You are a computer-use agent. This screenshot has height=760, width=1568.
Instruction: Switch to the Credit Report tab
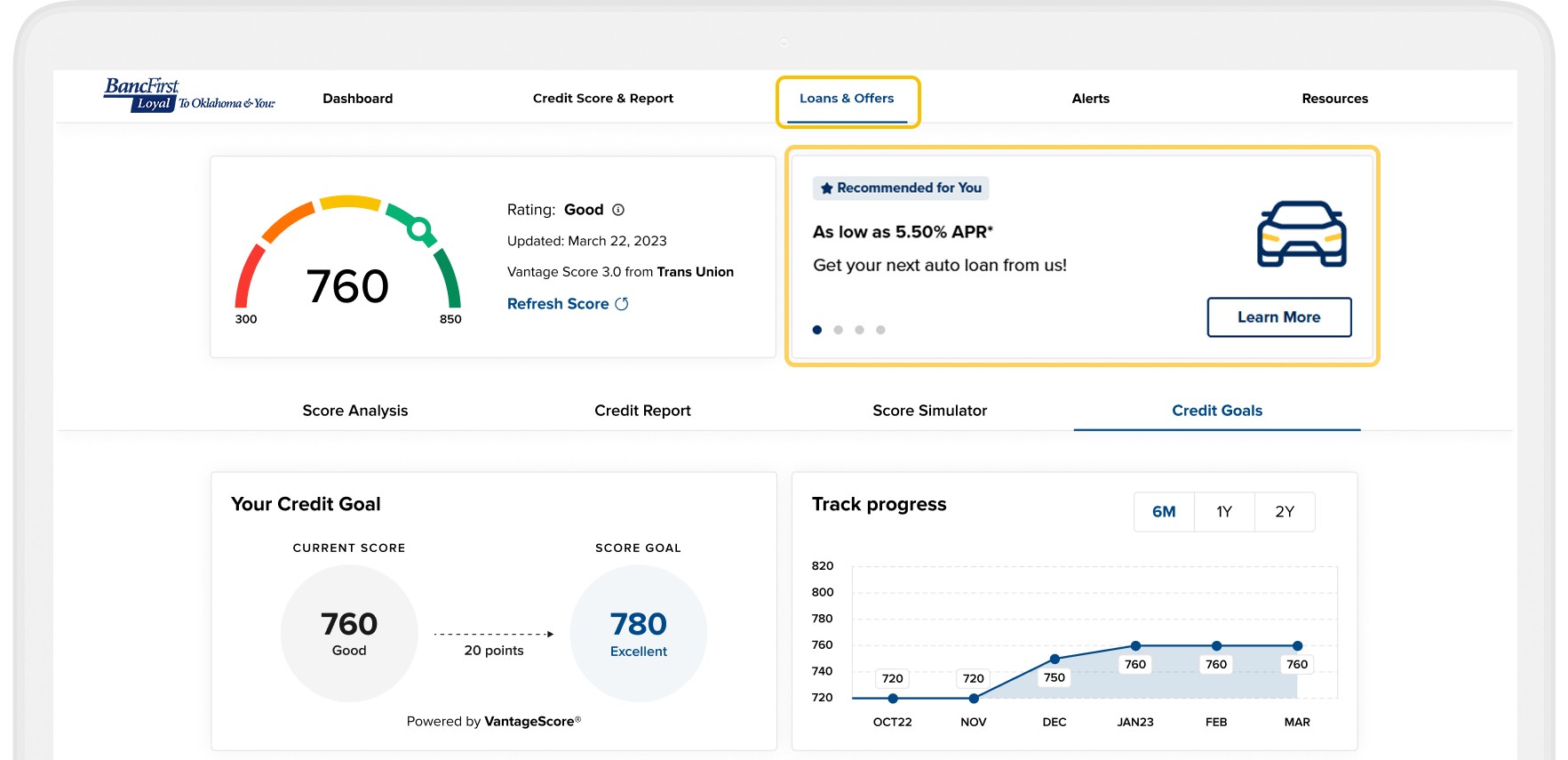(x=642, y=411)
